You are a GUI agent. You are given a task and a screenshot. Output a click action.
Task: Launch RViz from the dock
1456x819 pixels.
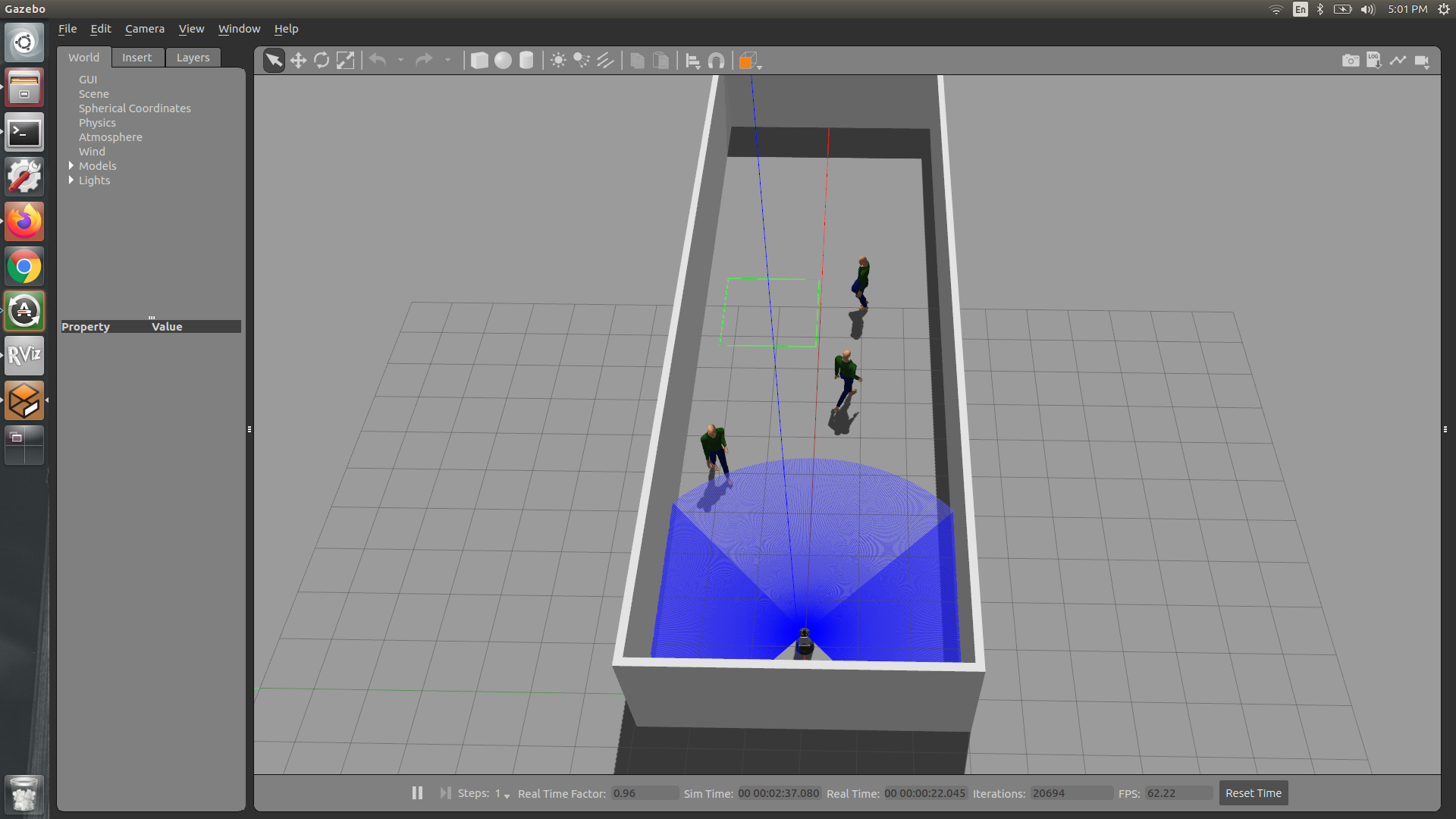pos(24,356)
